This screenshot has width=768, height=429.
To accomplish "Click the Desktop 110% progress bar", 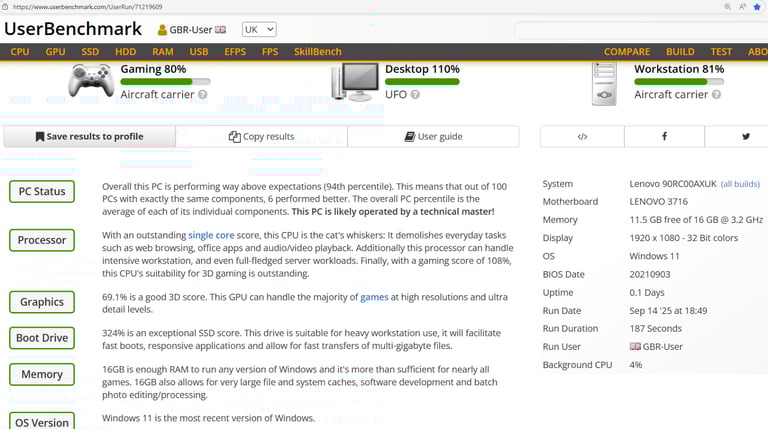I will tap(422, 82).
